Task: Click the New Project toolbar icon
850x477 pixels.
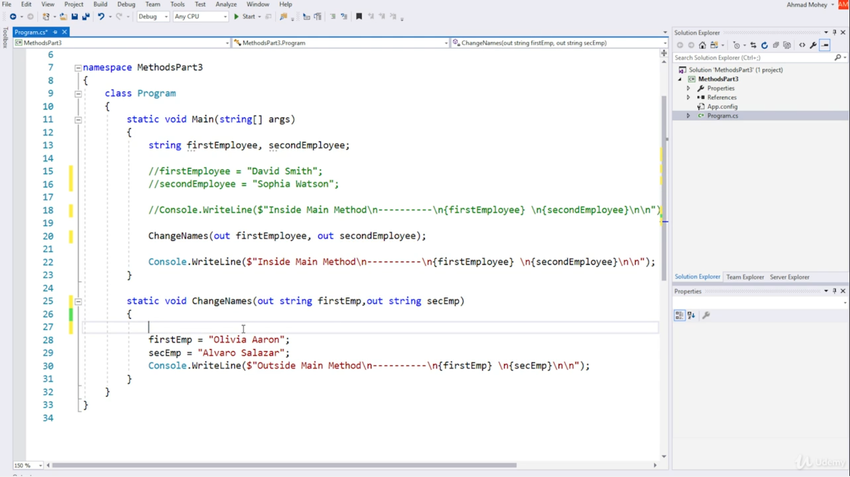Action: pyautogui.click(x=46, y=17)
